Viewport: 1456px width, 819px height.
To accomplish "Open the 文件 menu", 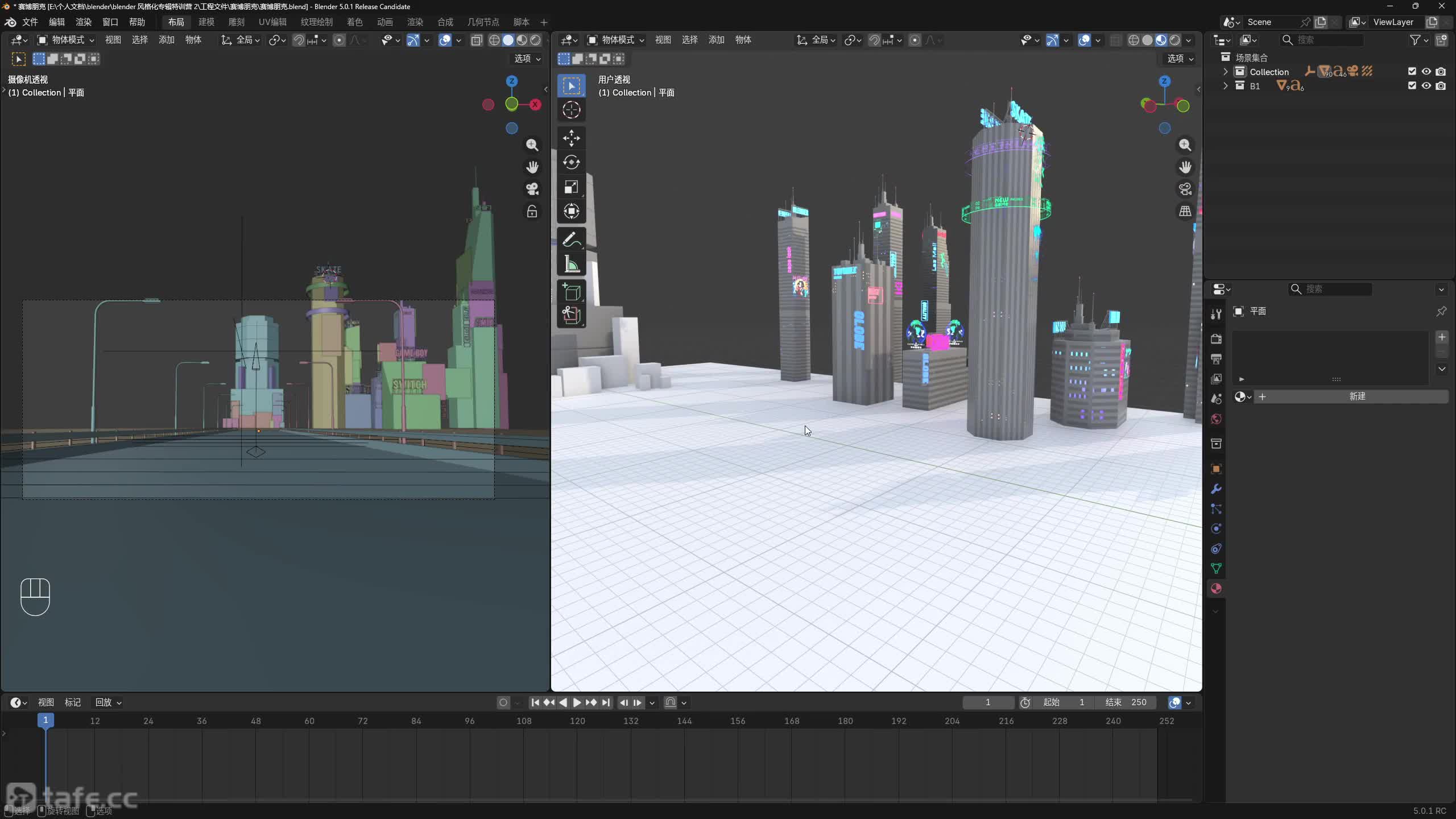I will tap(30, 22).
